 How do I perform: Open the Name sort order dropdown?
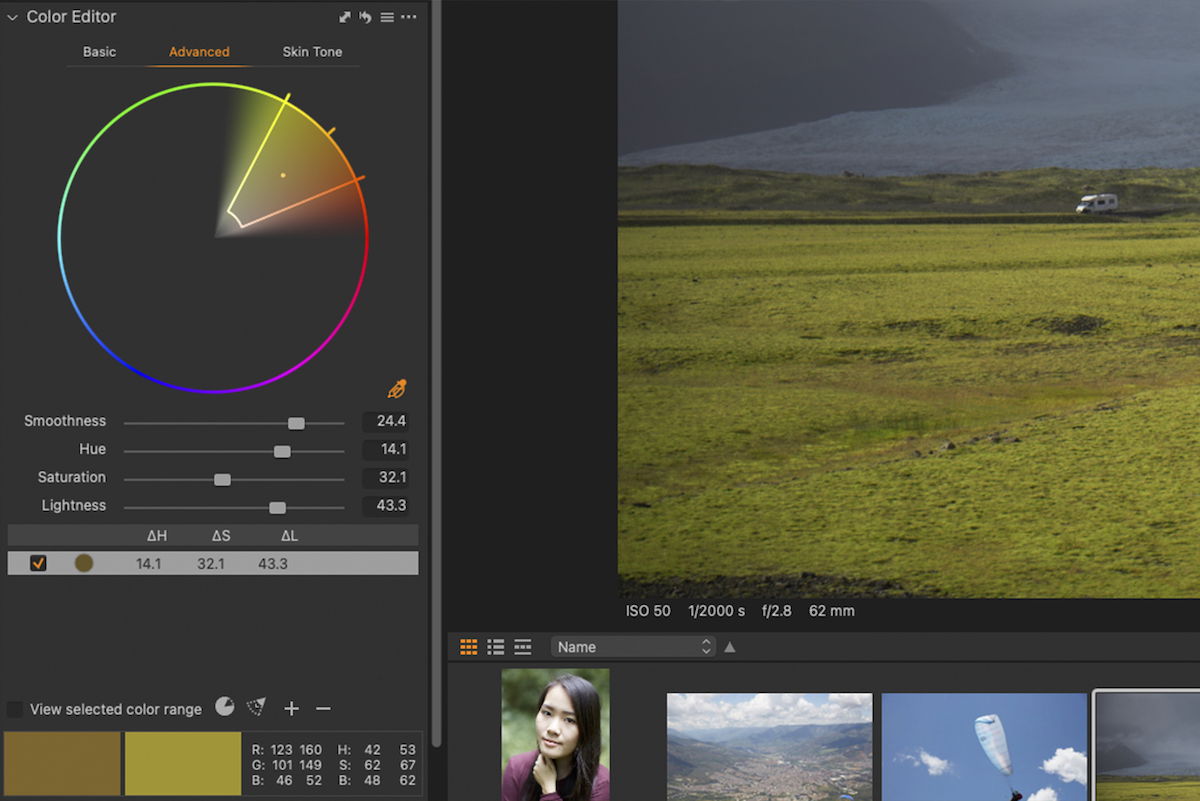pyautogui.click(x=633, y=646)
